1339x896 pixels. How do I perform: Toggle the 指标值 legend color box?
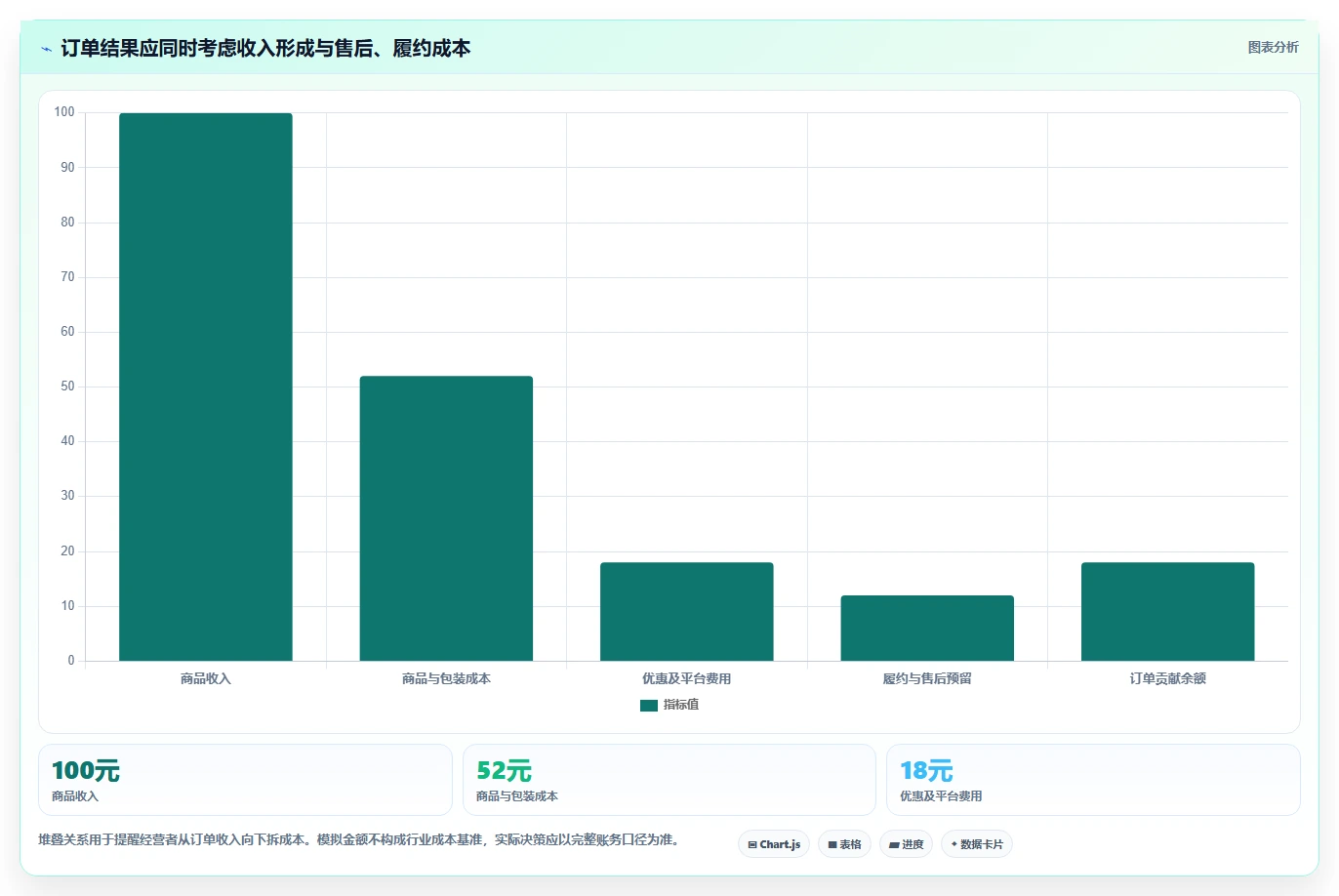click(649, 706)
